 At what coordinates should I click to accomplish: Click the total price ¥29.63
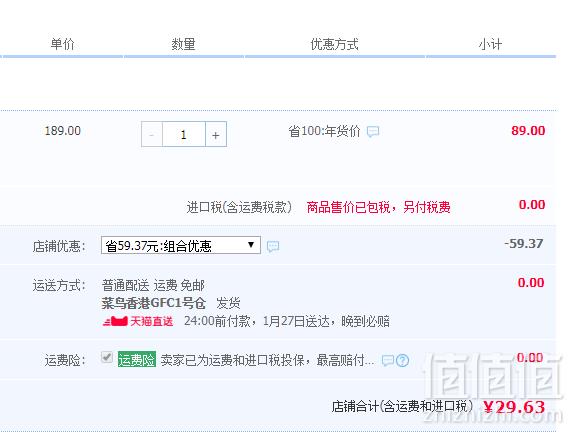pyautogui.click(x=514, y=407)
